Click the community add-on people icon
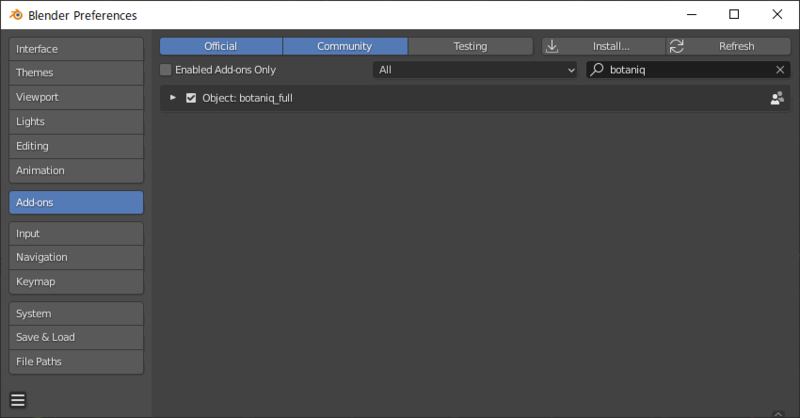The height and width of the screenshot is (418, 800). coord(777,98)
